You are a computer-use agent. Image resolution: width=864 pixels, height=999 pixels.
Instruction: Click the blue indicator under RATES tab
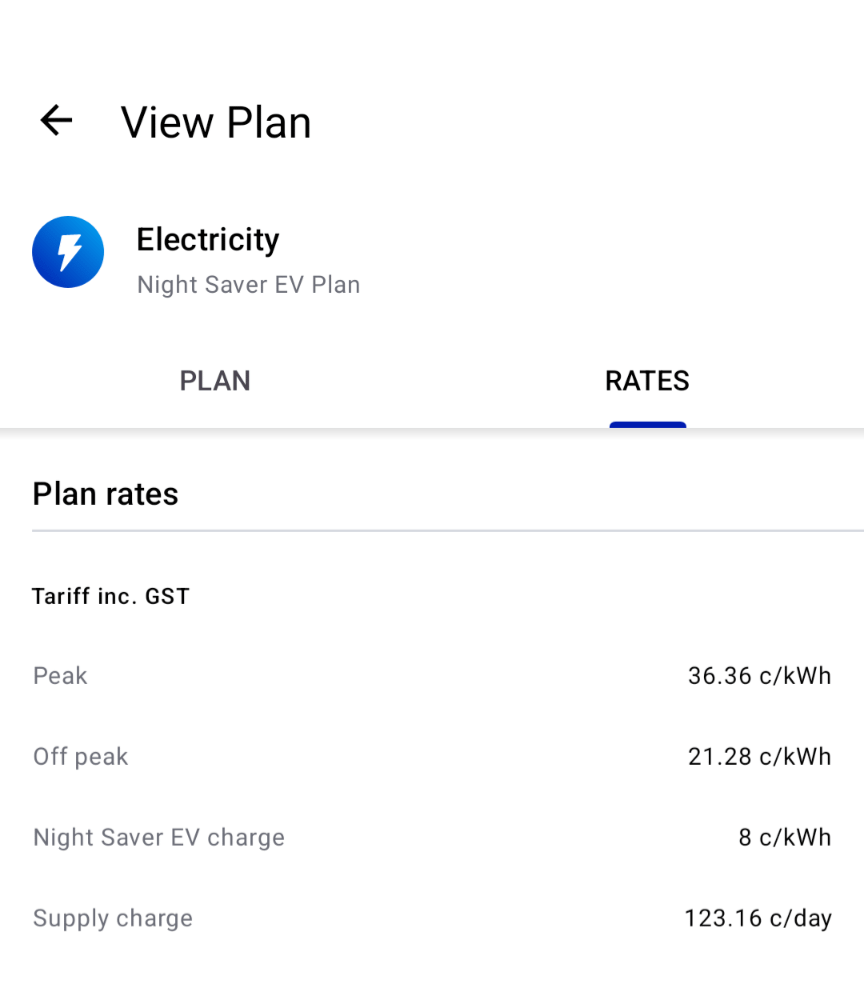pos(648,425)
